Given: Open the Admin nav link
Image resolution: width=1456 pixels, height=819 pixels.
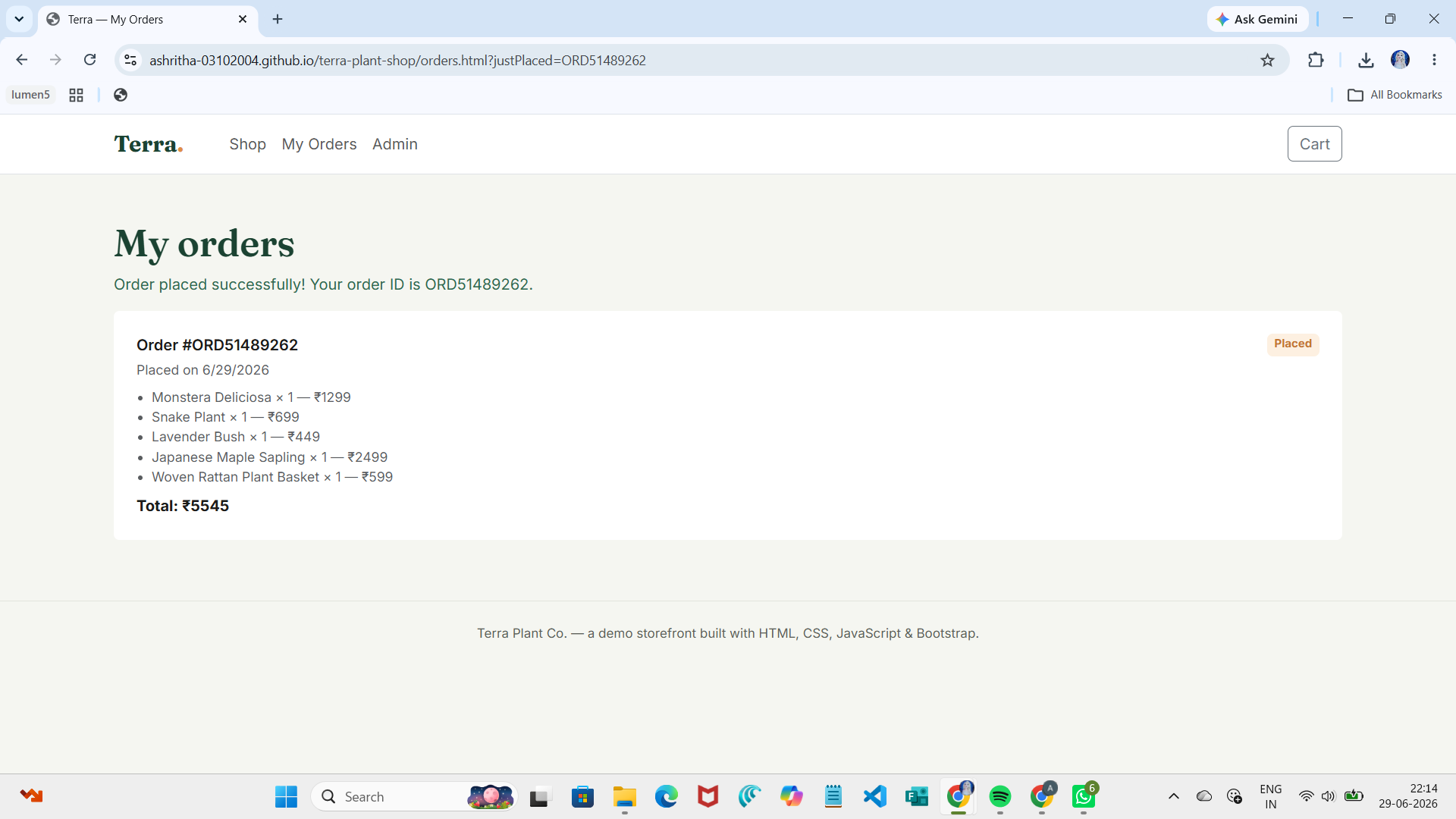Looking at the screenshot, I should tap(395, 144).
